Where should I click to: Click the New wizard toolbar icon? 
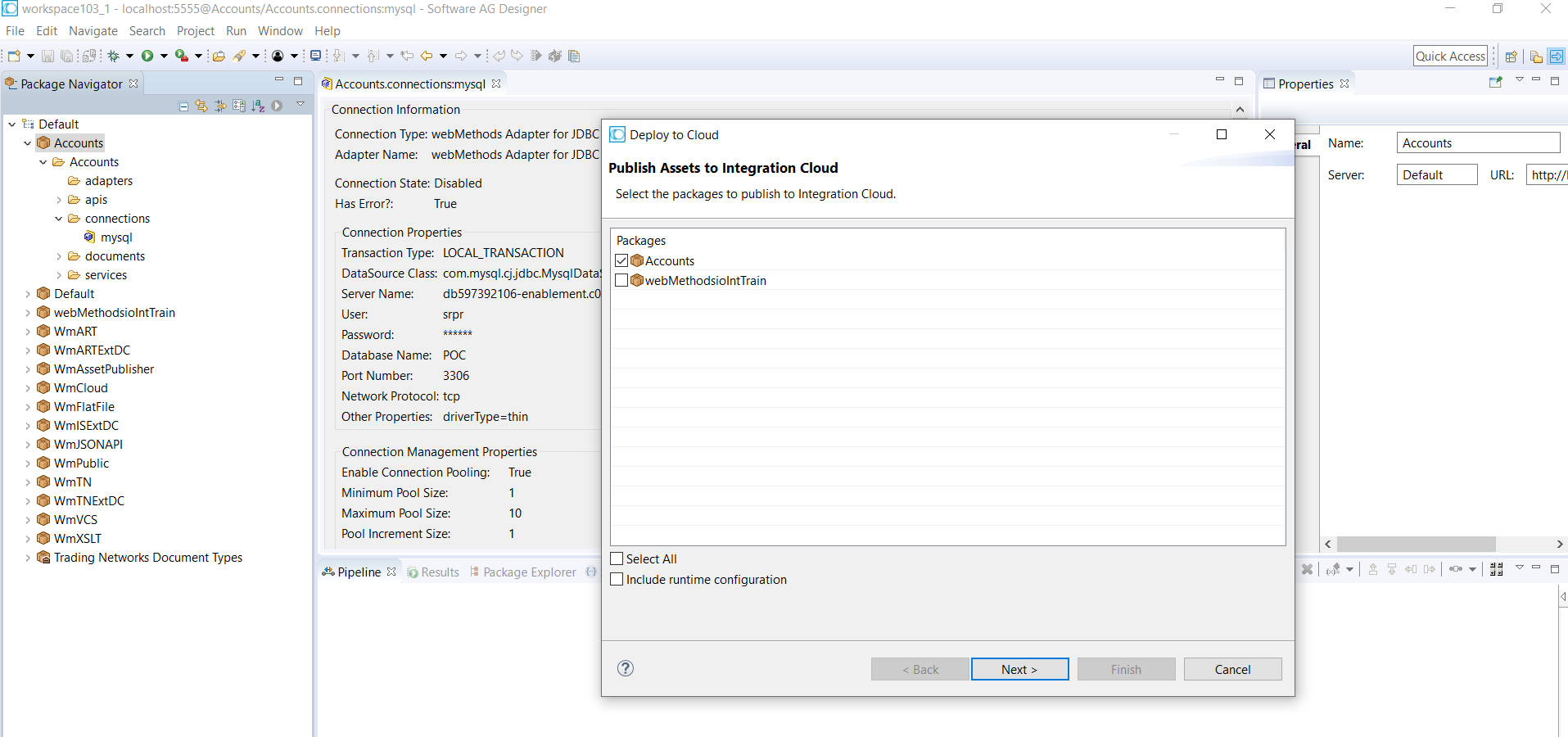pyautogui.click(x=14, y=56)
